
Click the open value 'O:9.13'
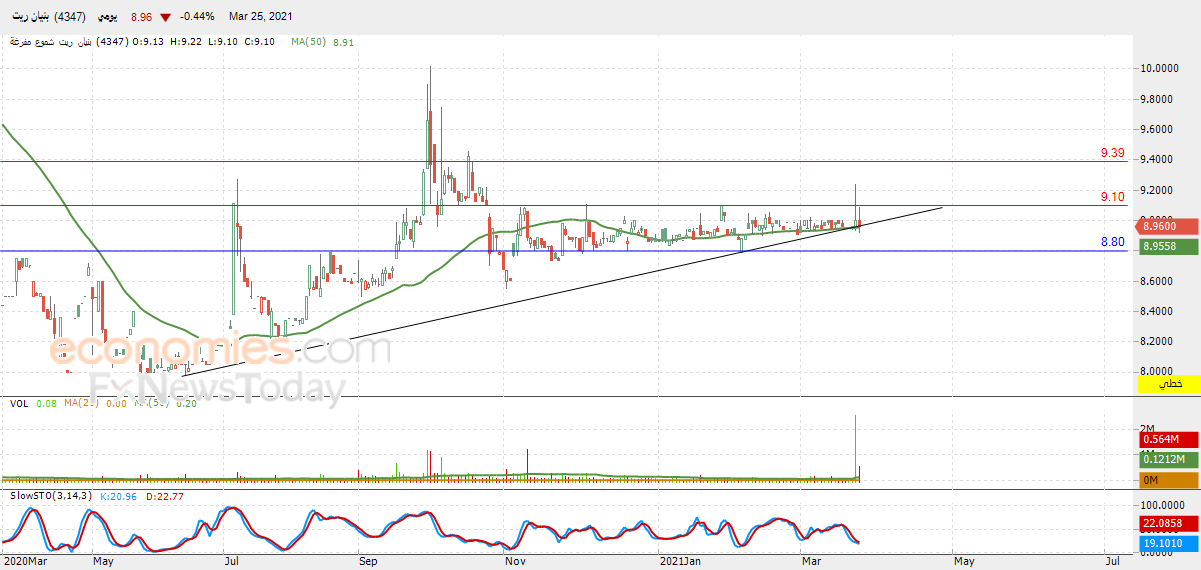coord(150,42)
